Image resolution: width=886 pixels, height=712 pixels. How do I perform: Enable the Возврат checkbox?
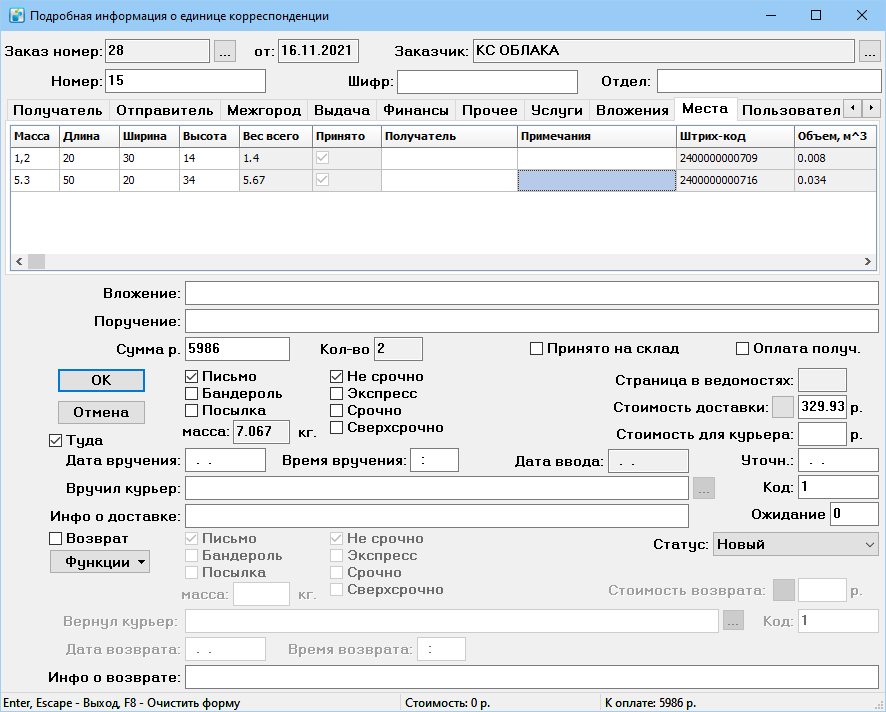pyautogui.click(x=55, y=539)
